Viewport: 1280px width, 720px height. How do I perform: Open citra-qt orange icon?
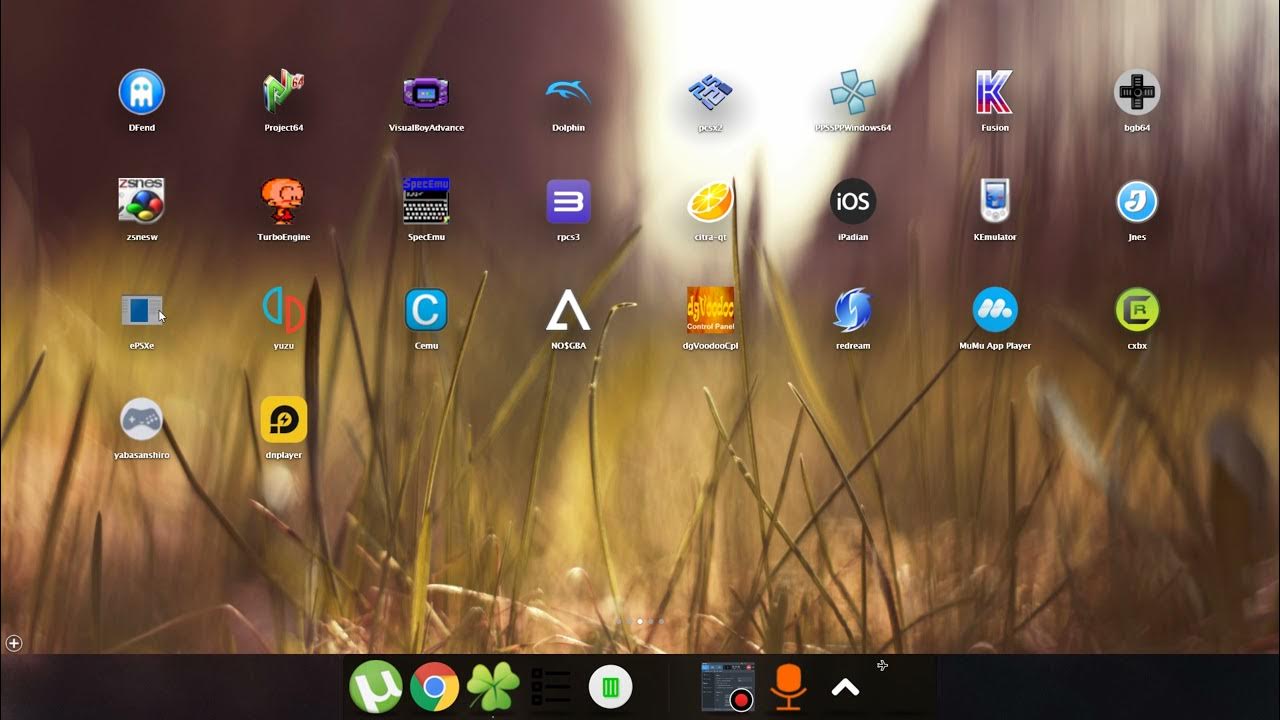click(710, 201)
